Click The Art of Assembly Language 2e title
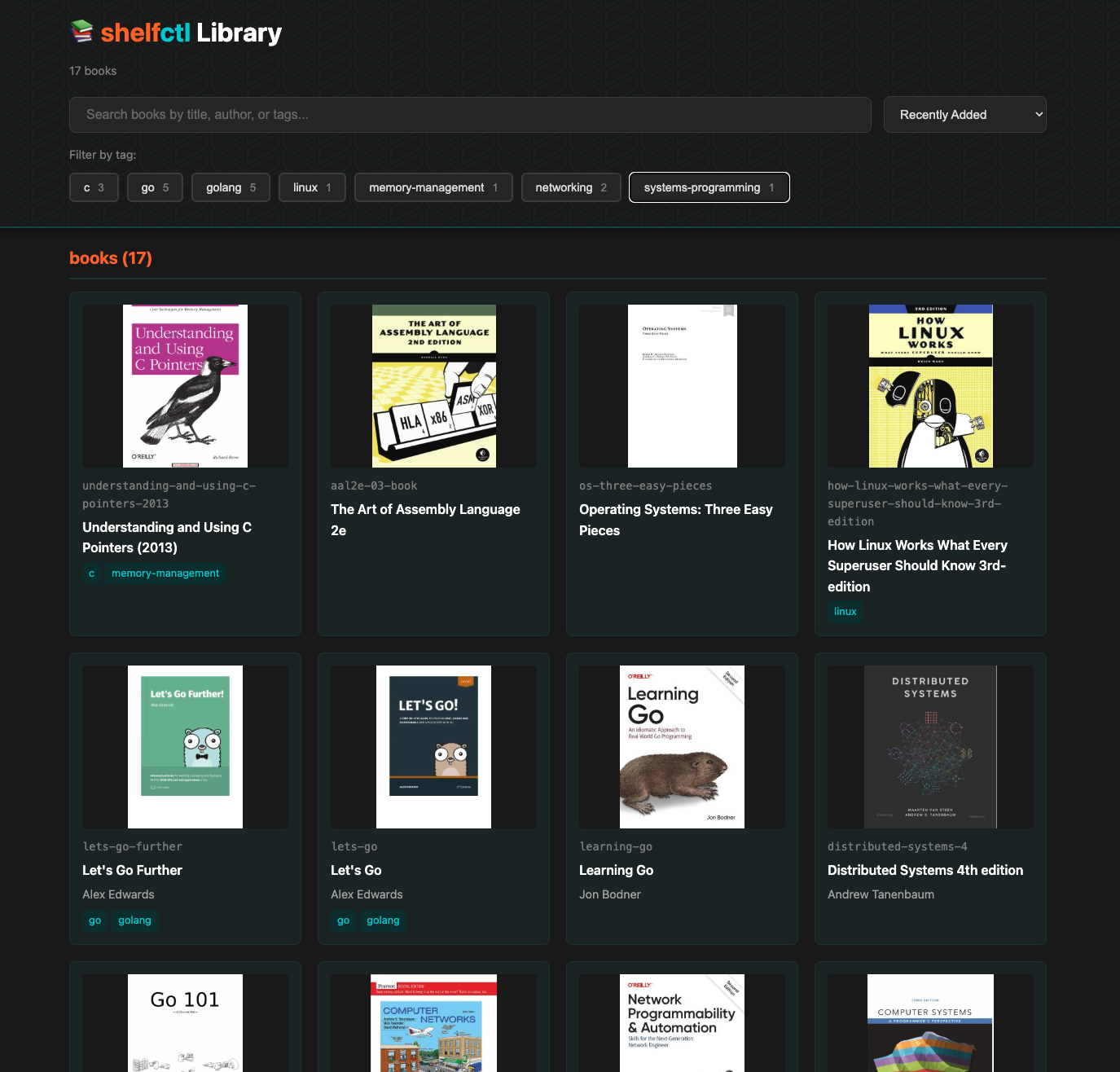Viewport: 1120px width, 1072px height. tap(425, 520)
